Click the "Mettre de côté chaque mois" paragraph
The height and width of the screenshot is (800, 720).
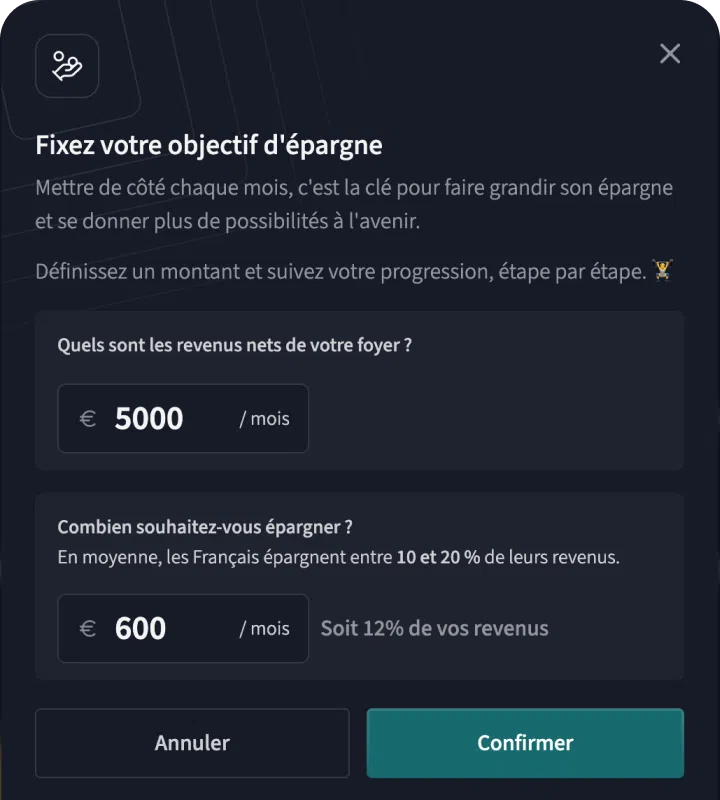[x=354, y=188]
